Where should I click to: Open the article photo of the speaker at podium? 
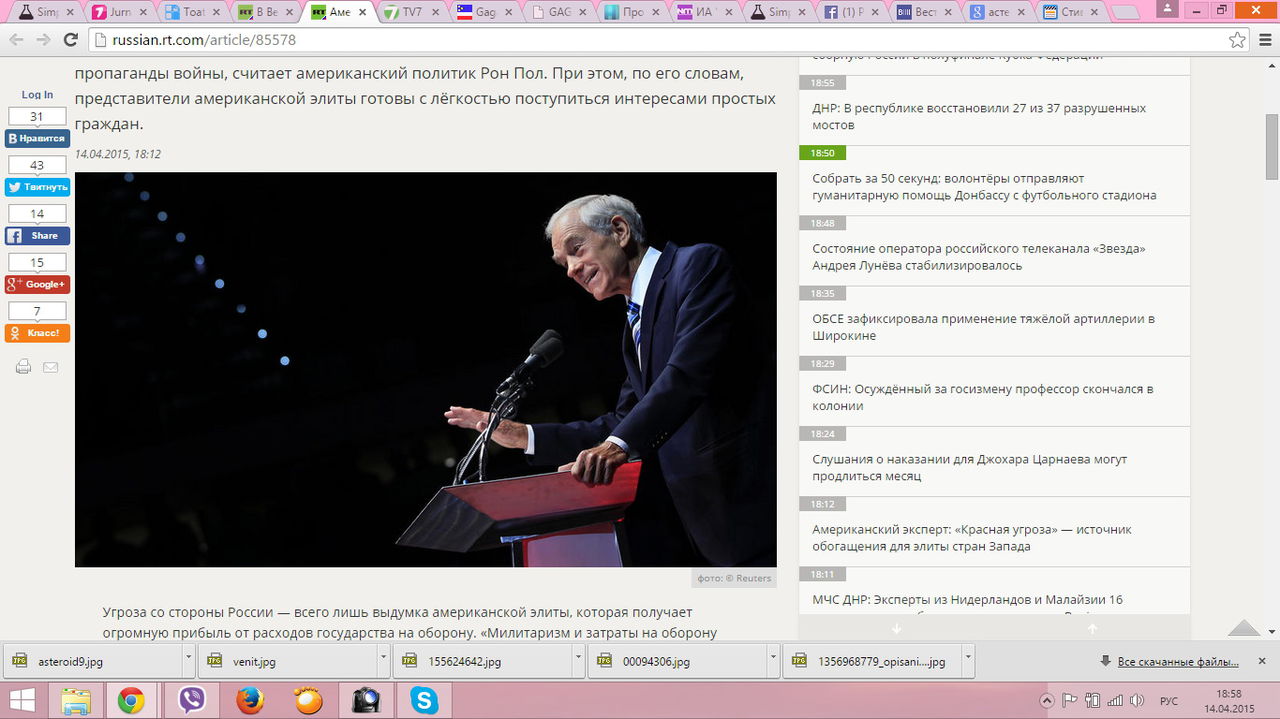coord(426,369)
